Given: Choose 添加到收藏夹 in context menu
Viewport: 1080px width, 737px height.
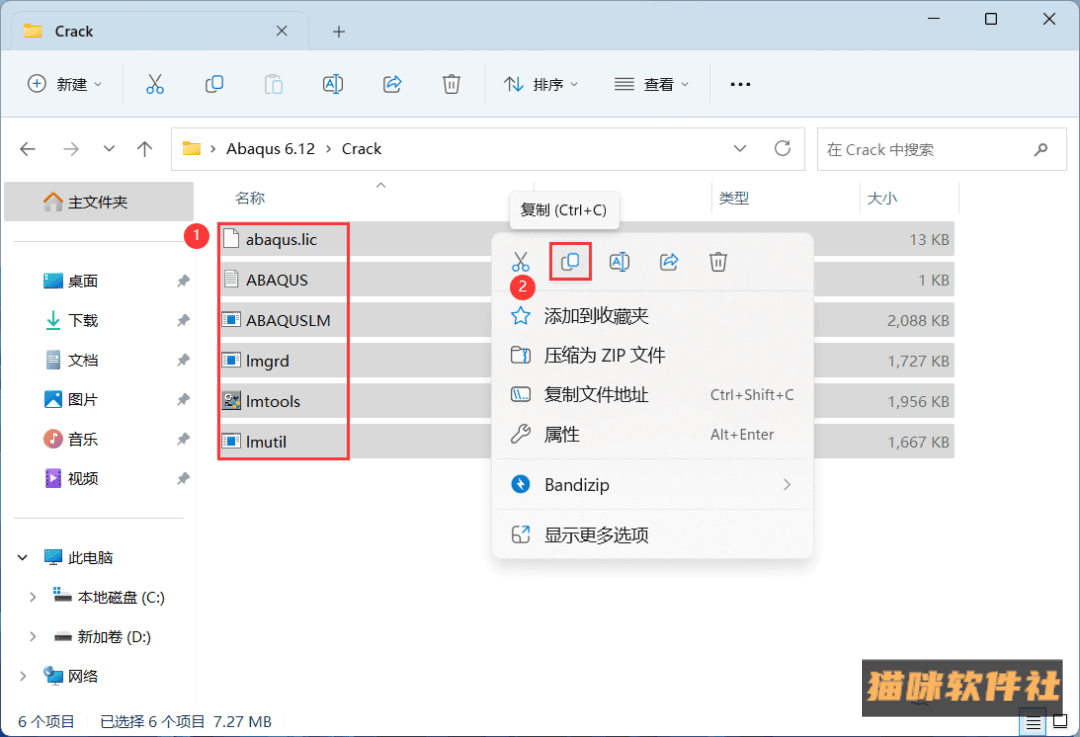Looking at the screenshot, I should tap(652, 316).
